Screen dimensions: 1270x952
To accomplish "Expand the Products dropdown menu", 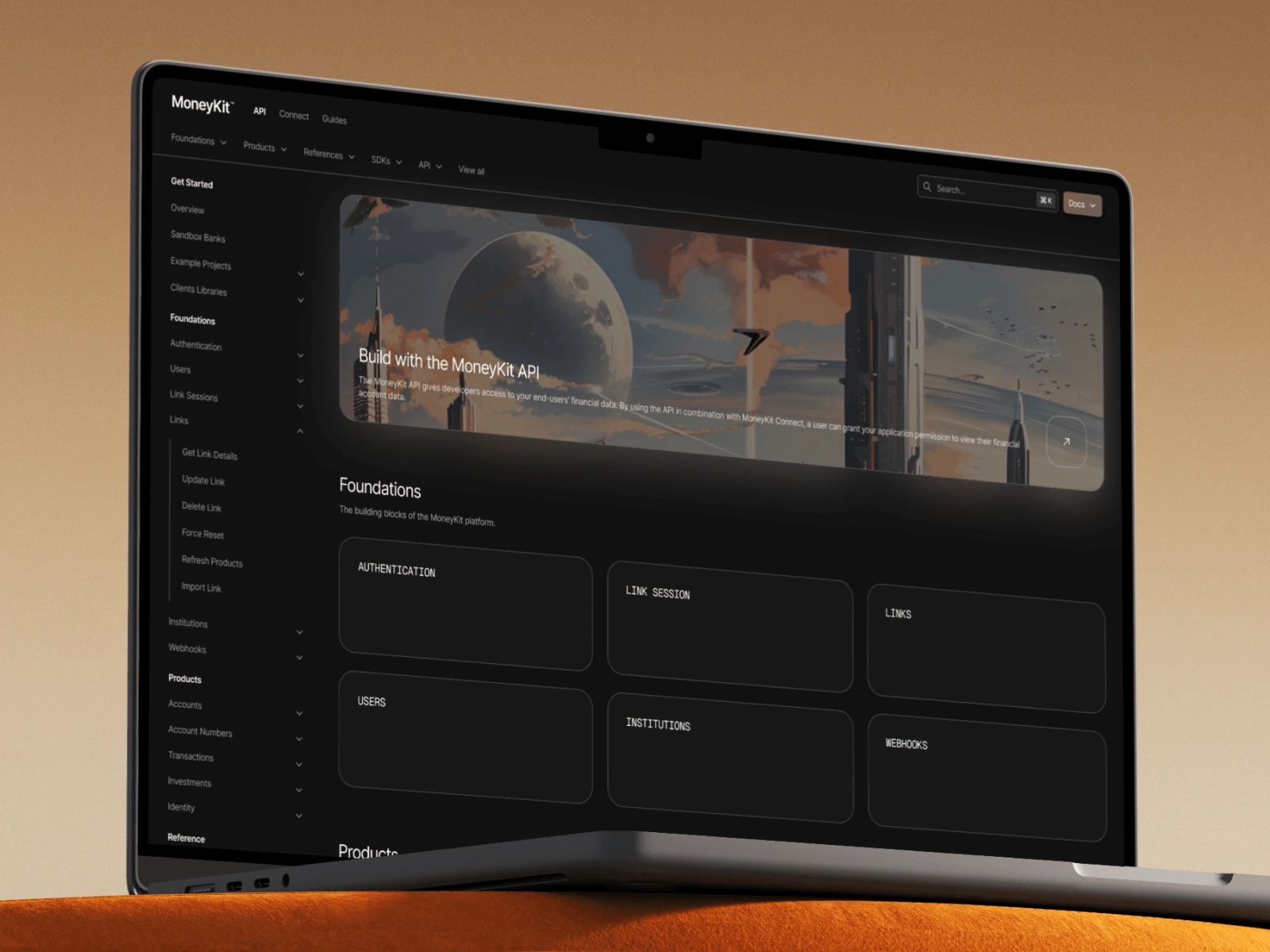I will 265,148.
